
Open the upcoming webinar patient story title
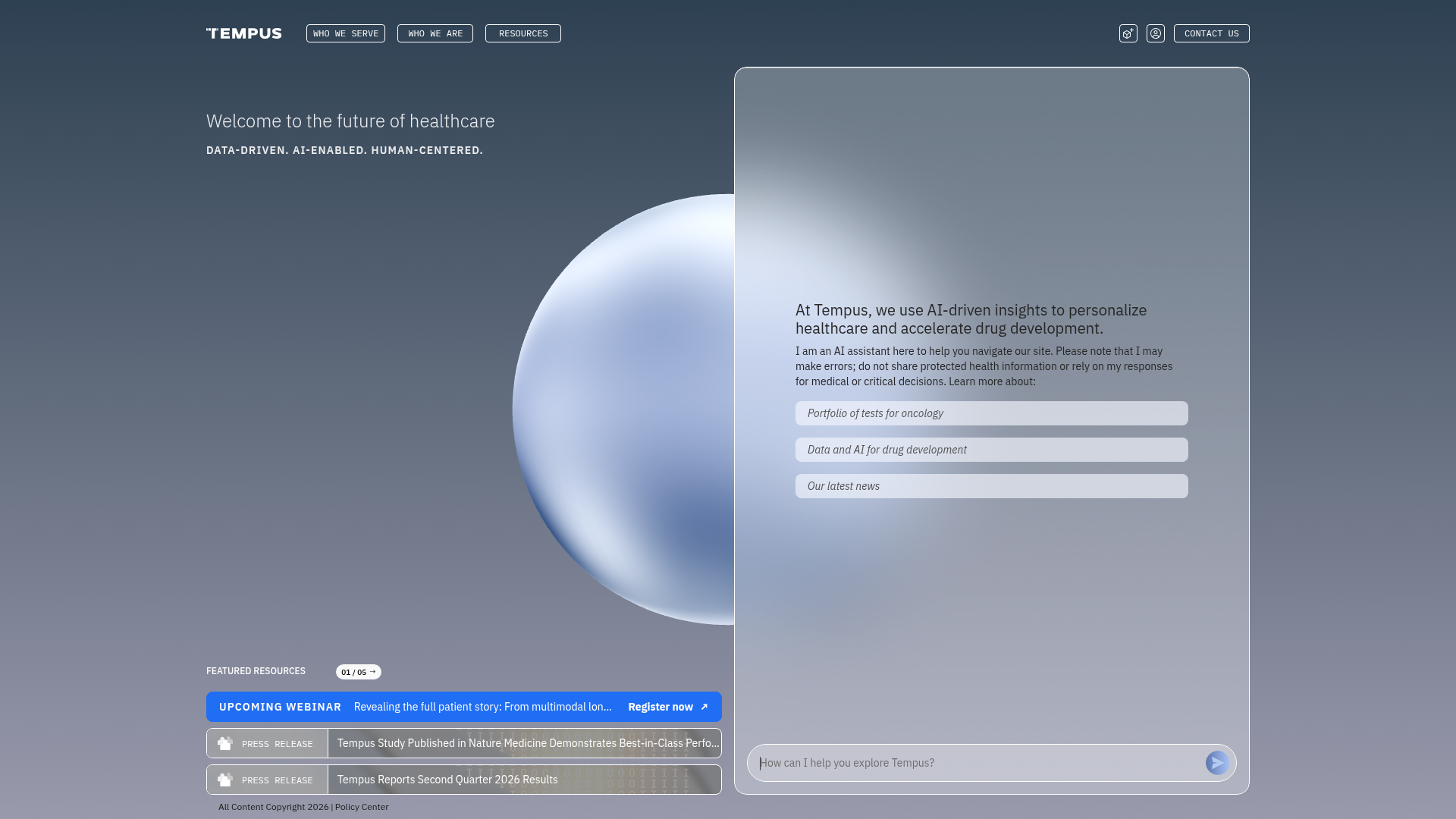(x=482, y=707)
